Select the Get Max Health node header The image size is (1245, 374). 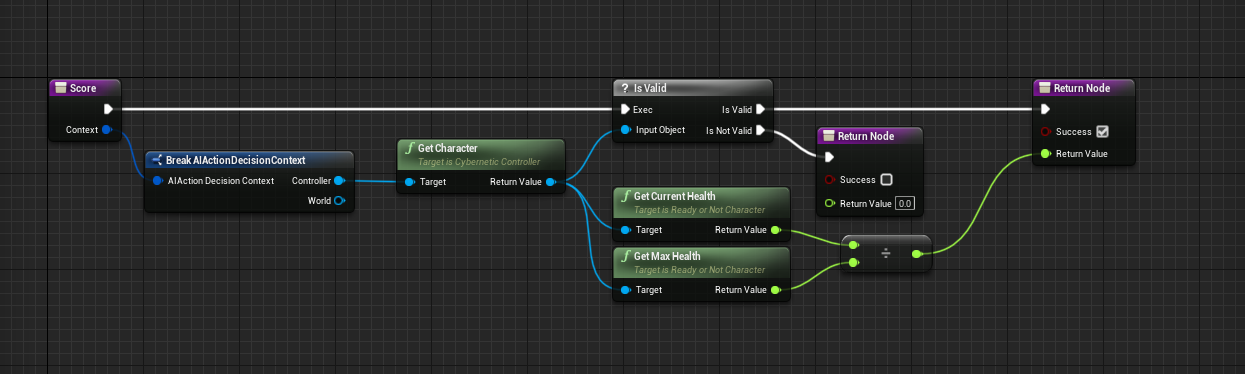pos(701,262)
